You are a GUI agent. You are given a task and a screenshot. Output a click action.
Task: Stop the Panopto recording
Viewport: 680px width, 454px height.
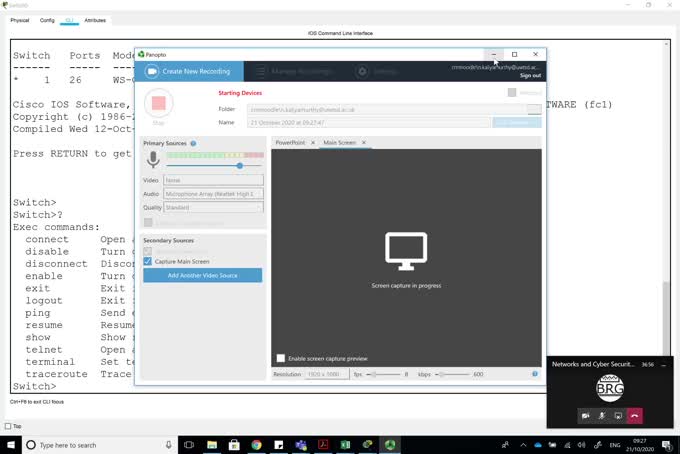click(x=158, y=103)
